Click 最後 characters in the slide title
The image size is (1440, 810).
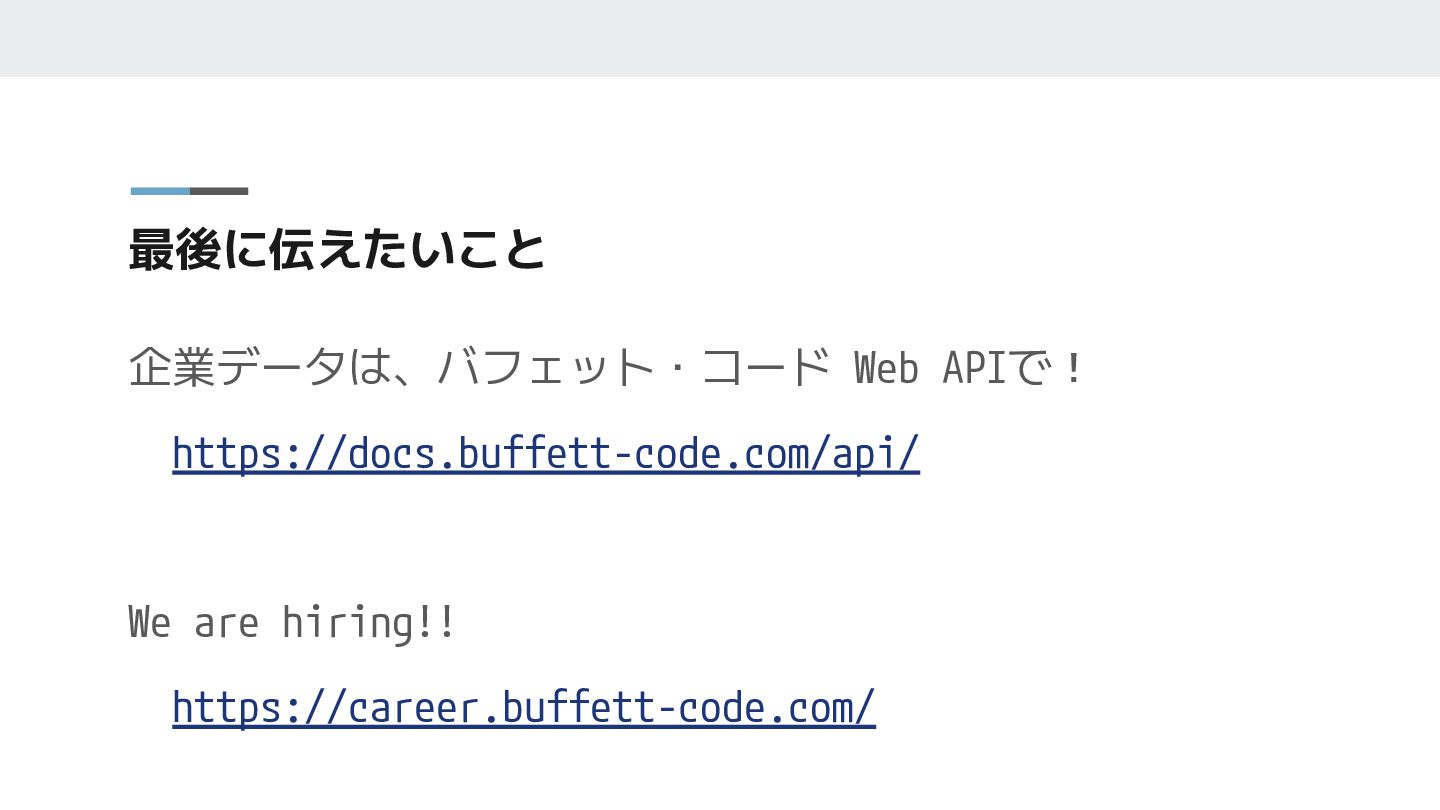point(174,250)
